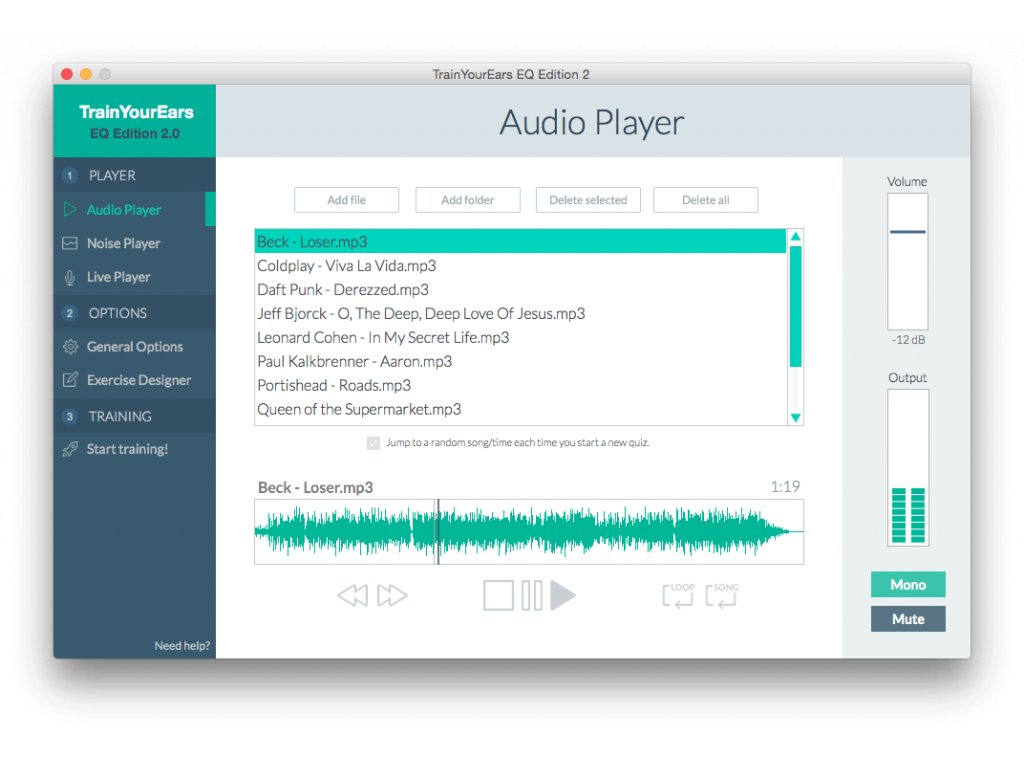Go to the Start training! label
This screenshot has height=768, width=1024.
(x=127, y=449)
